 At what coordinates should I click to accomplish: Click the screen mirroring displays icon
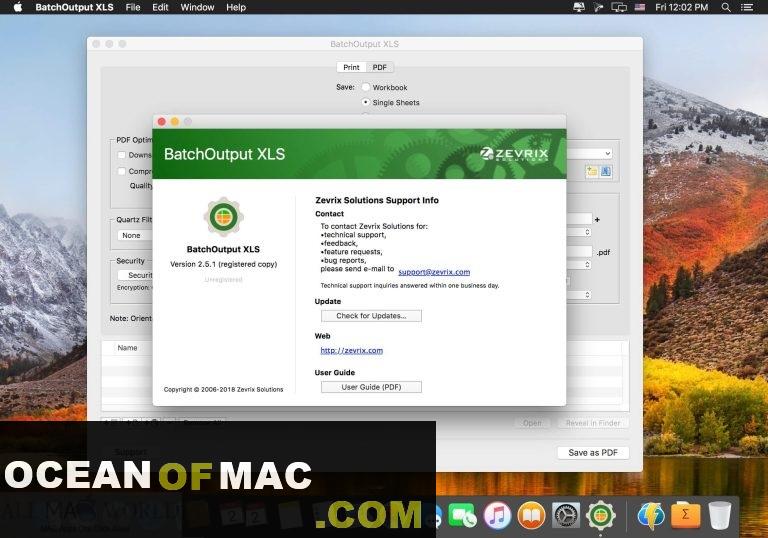click(x=619, y=7)
